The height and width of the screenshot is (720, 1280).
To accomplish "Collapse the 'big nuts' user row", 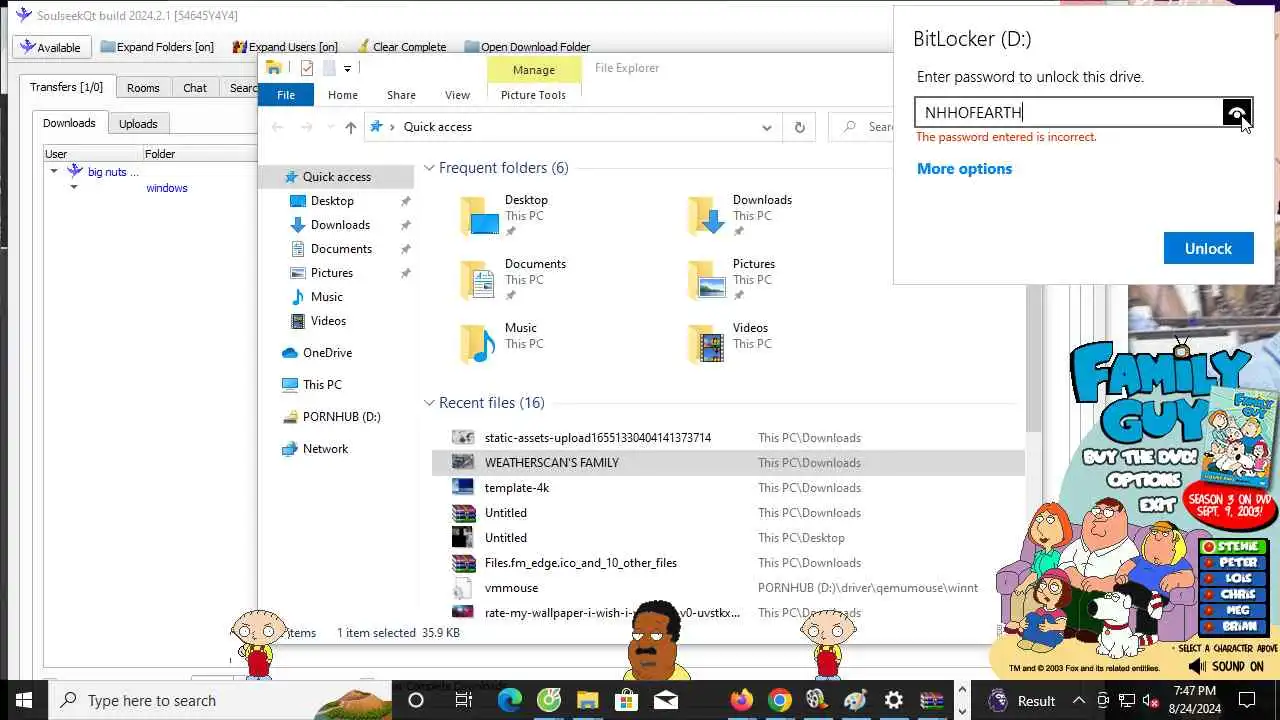I will (54, 172).
